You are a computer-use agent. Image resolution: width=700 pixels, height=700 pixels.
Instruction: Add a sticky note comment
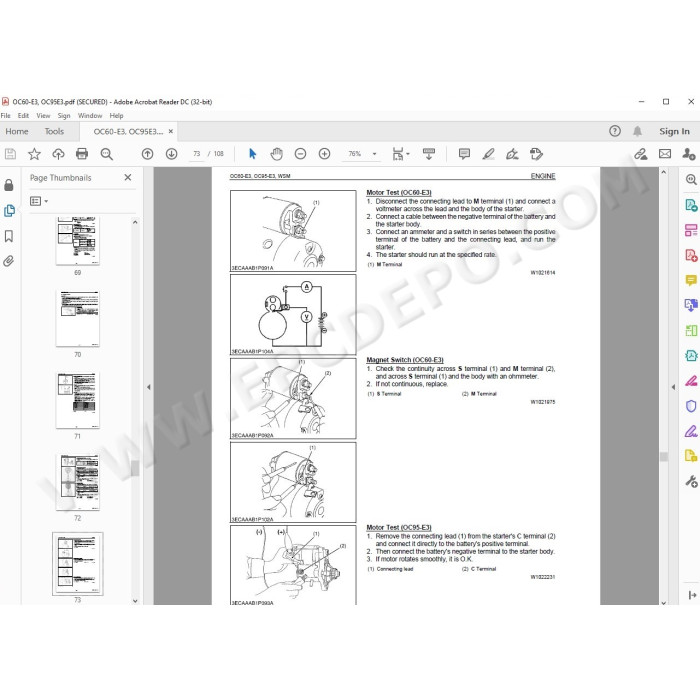pos(464,154)
